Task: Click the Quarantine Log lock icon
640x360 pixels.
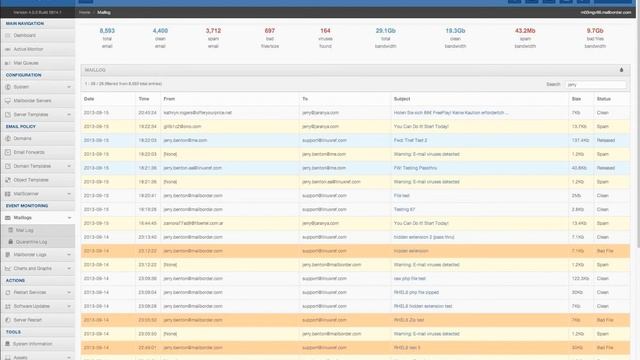Action: pyautogui.click(x=11, y=242)
